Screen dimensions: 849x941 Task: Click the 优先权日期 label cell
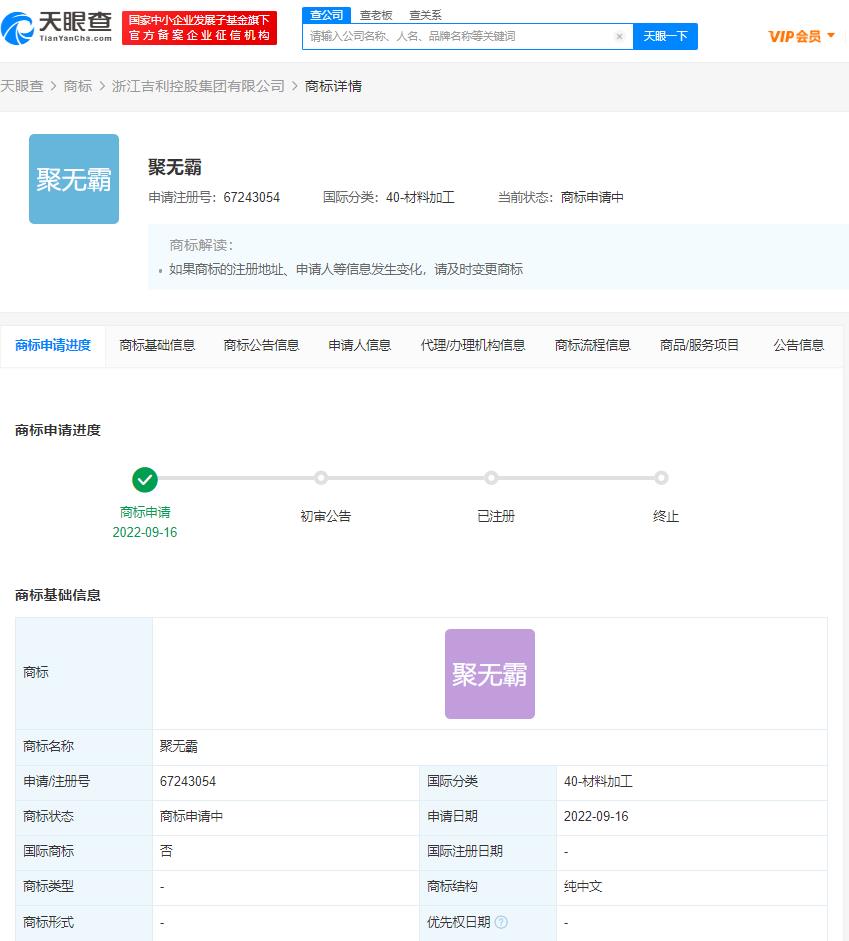pos(488,922)
